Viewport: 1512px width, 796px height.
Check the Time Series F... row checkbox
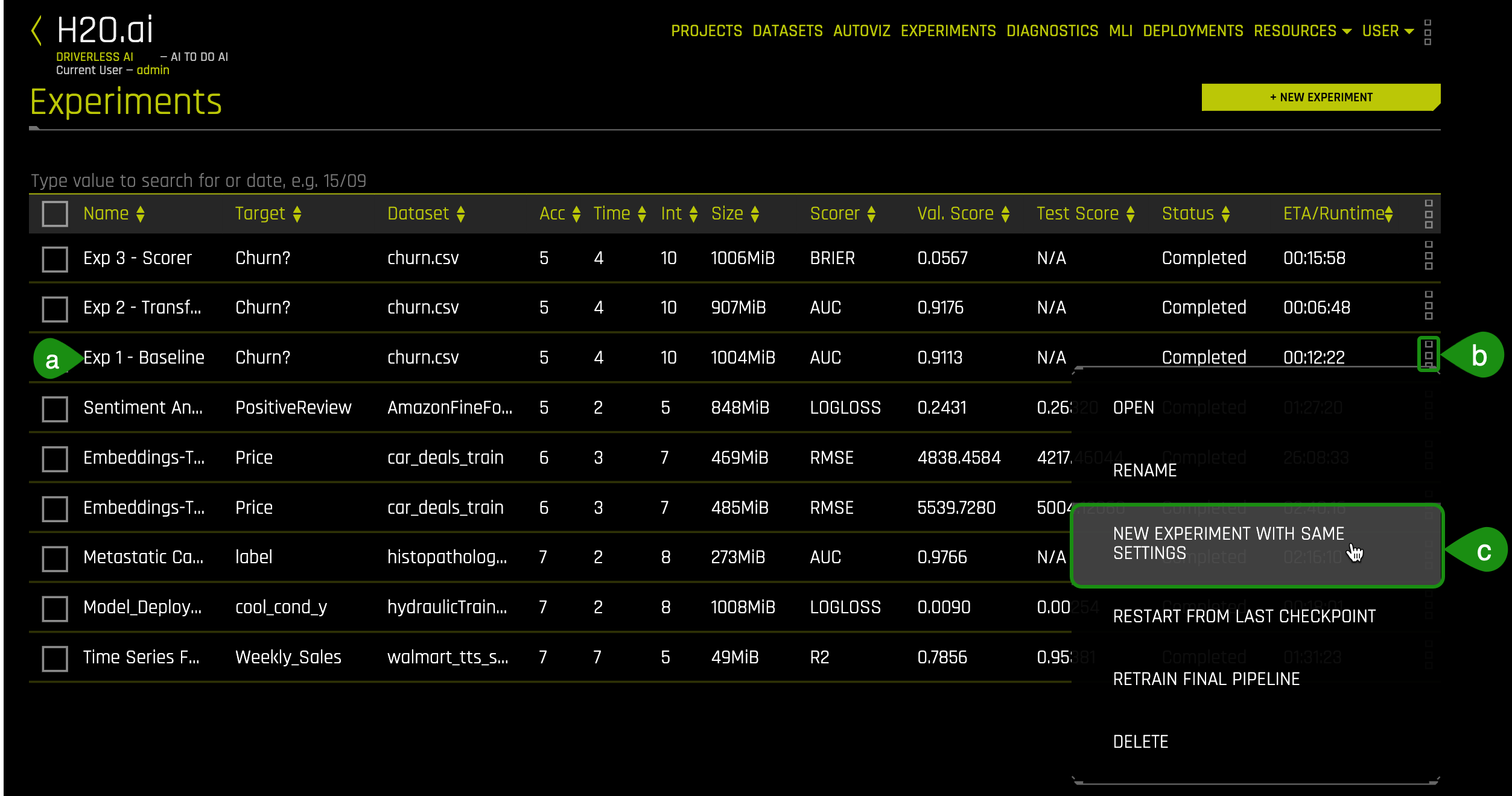(x=55, y=659)
